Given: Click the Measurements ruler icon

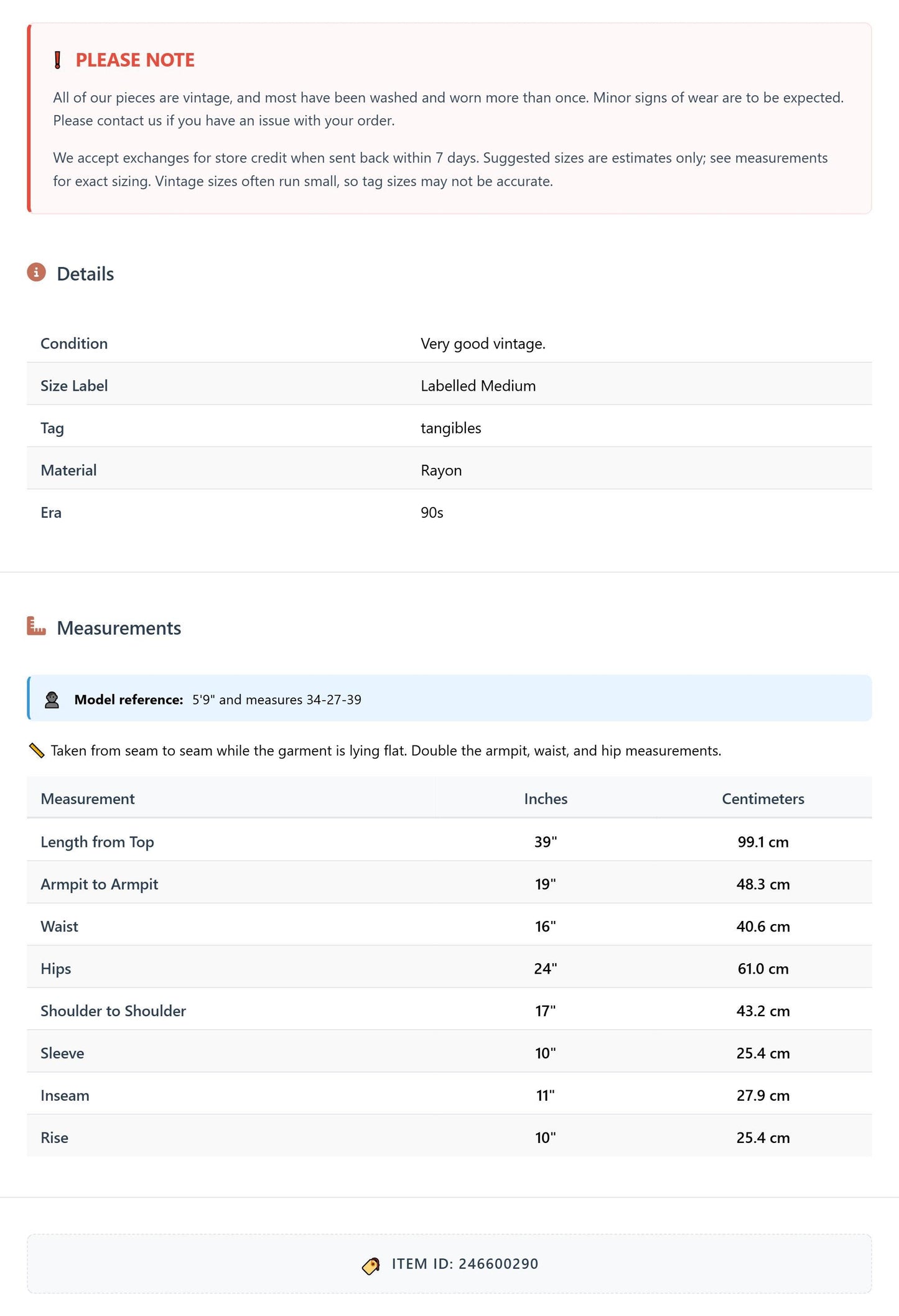Looking at the screenshot, I should pyautogui.click(x=36, y=626).
